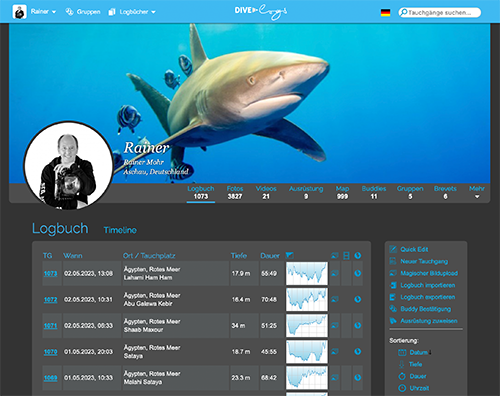The image size is (500, 396).
Task: Click the German flag language icon
Action: (385, 13)
